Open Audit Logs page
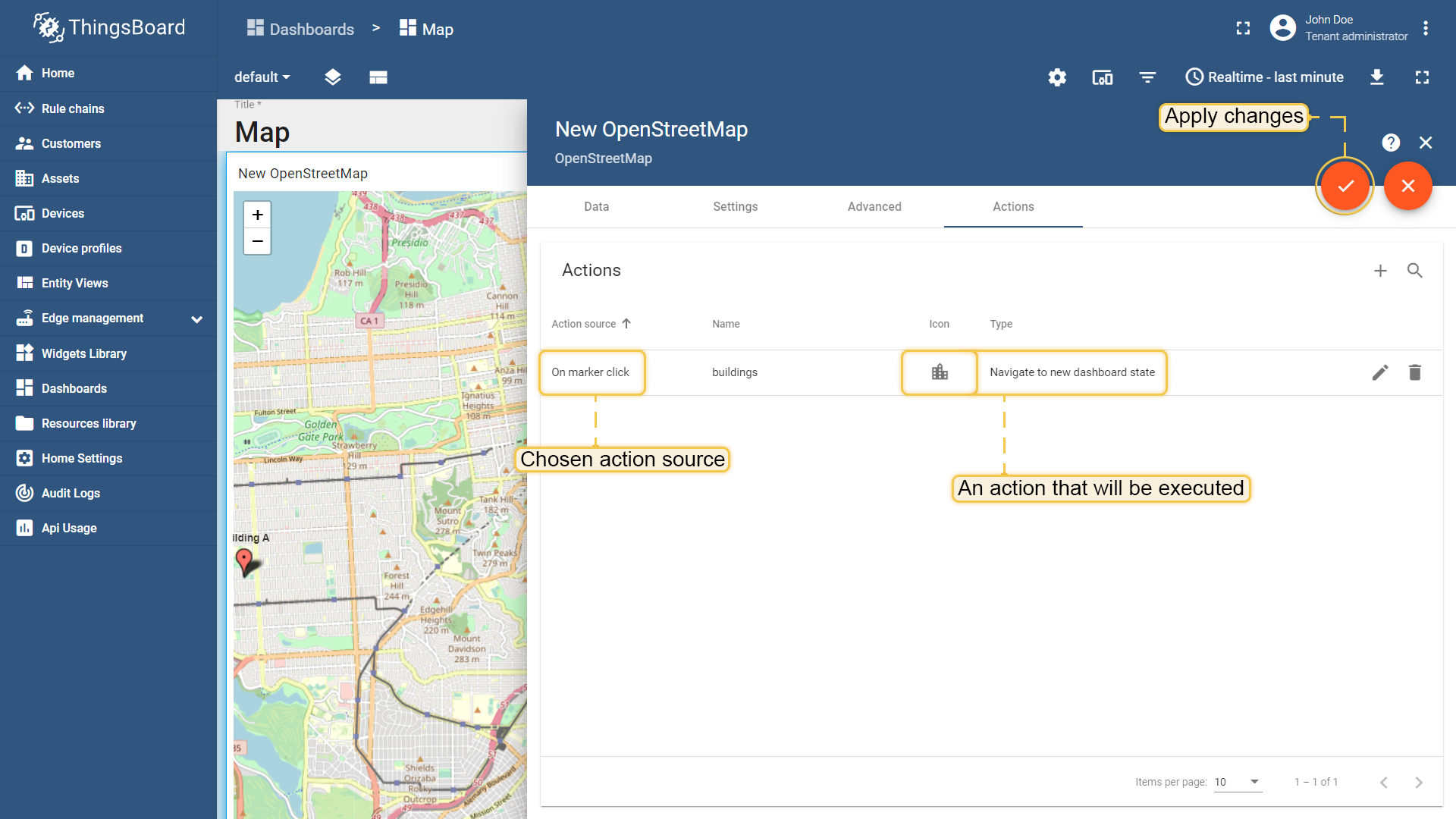The width and height of the screenshot is (1456, 819). [x=108, y=493]
